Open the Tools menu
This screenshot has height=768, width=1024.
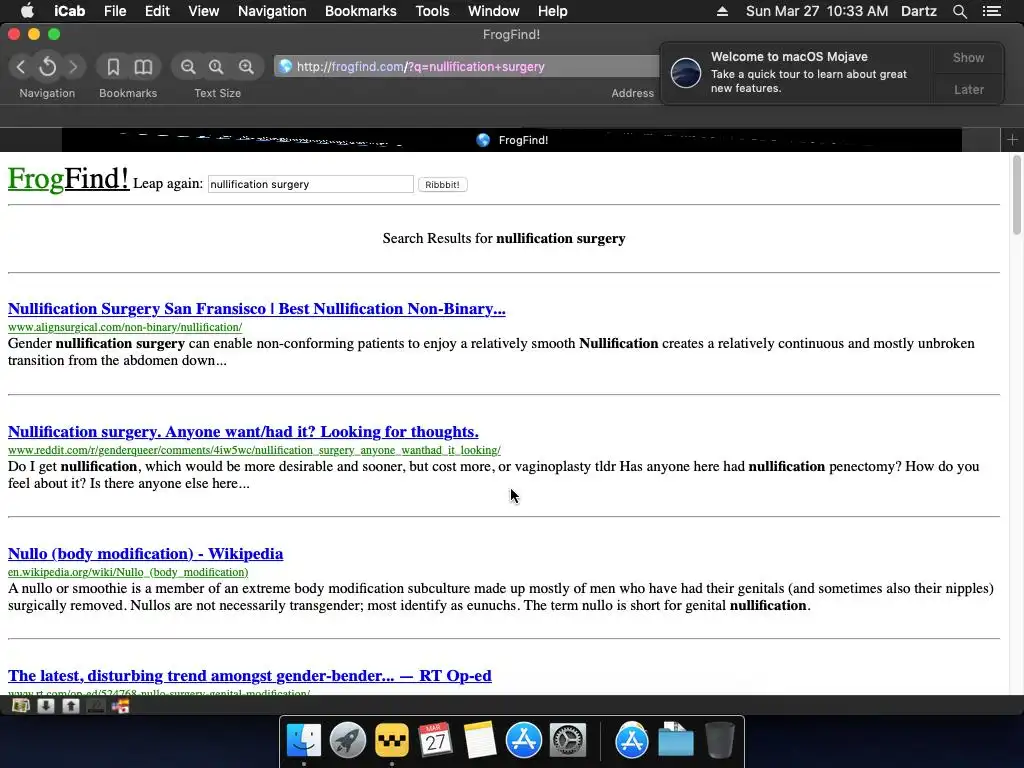pos(432,11)
